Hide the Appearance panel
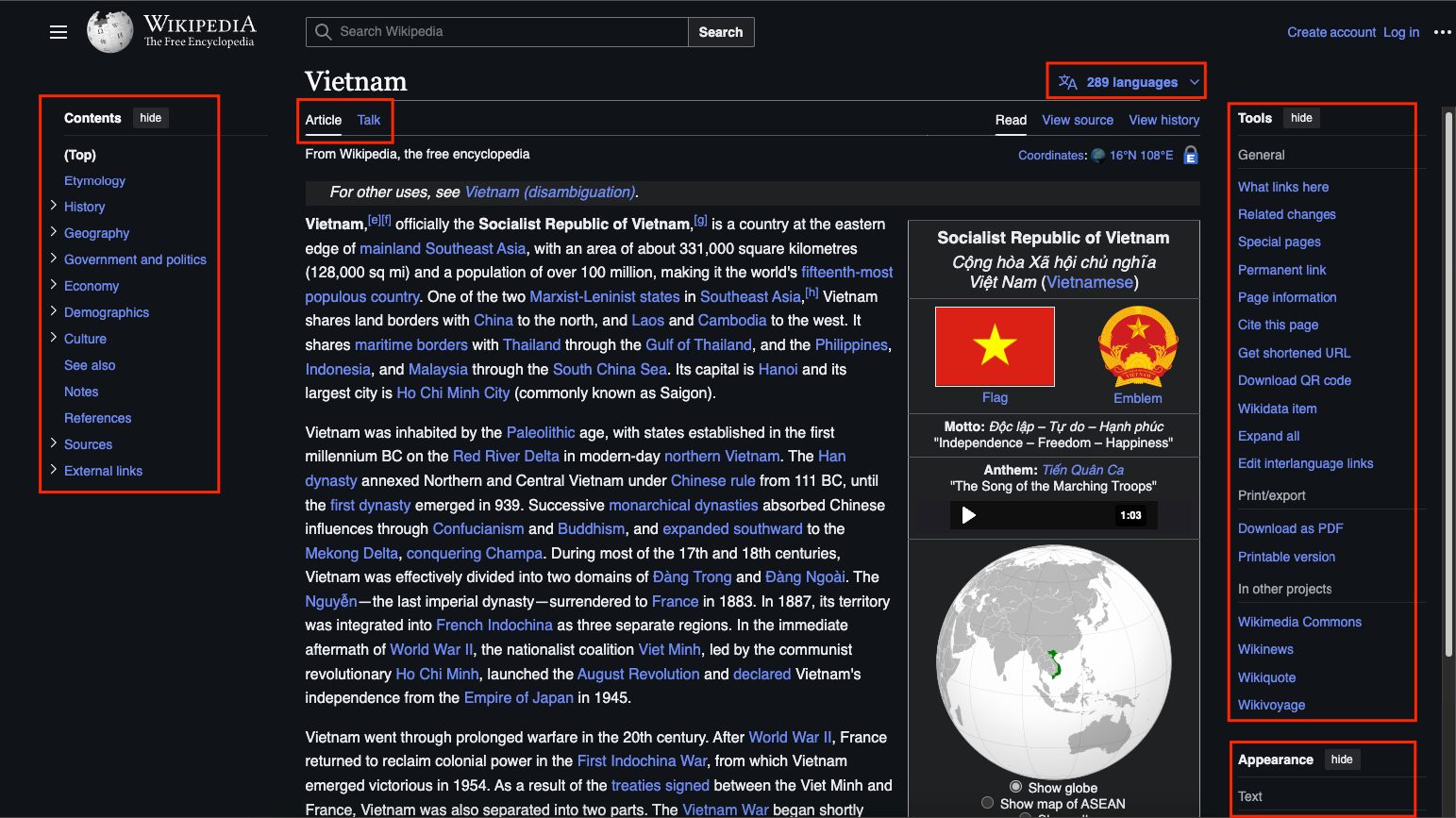Image resolution: width=1456 pixels, height=818 pixels. coord(1341,760)
